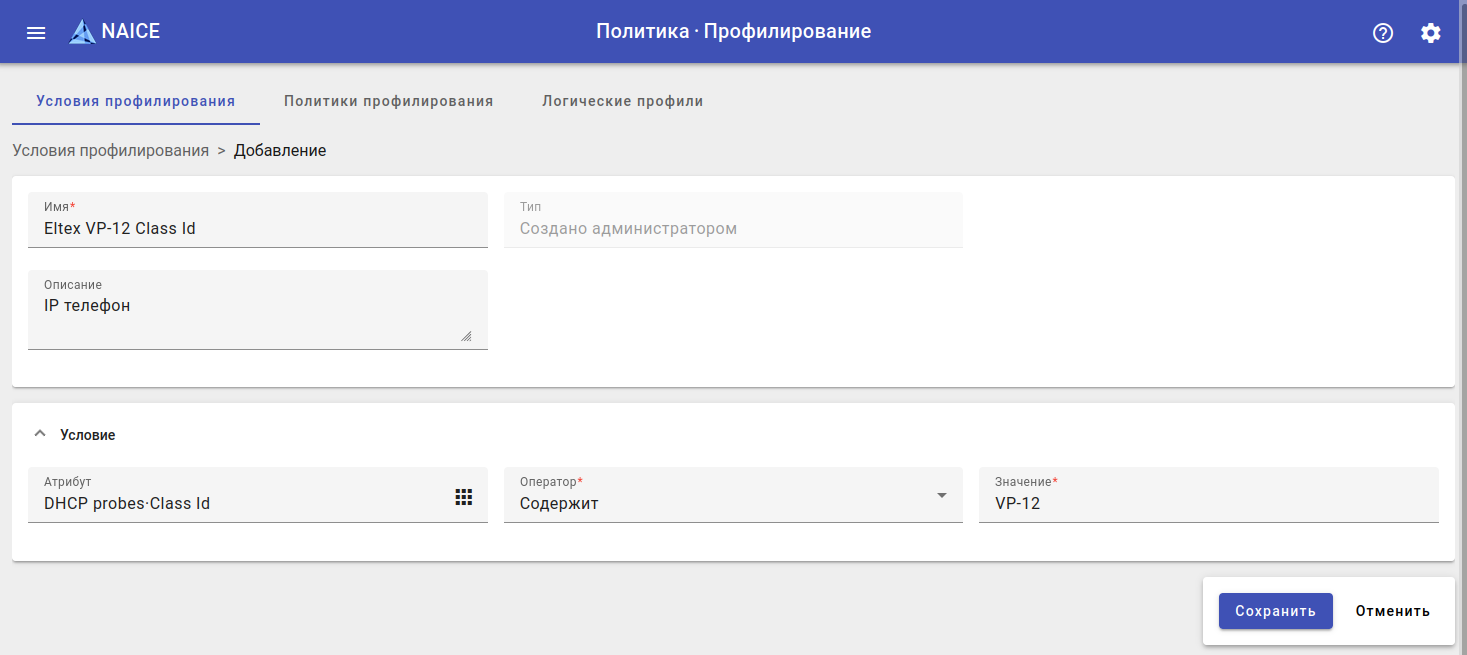Screen dimensions: 1467x655
Task: Switch to Политики профилирования tab
Action: (388, 101)
